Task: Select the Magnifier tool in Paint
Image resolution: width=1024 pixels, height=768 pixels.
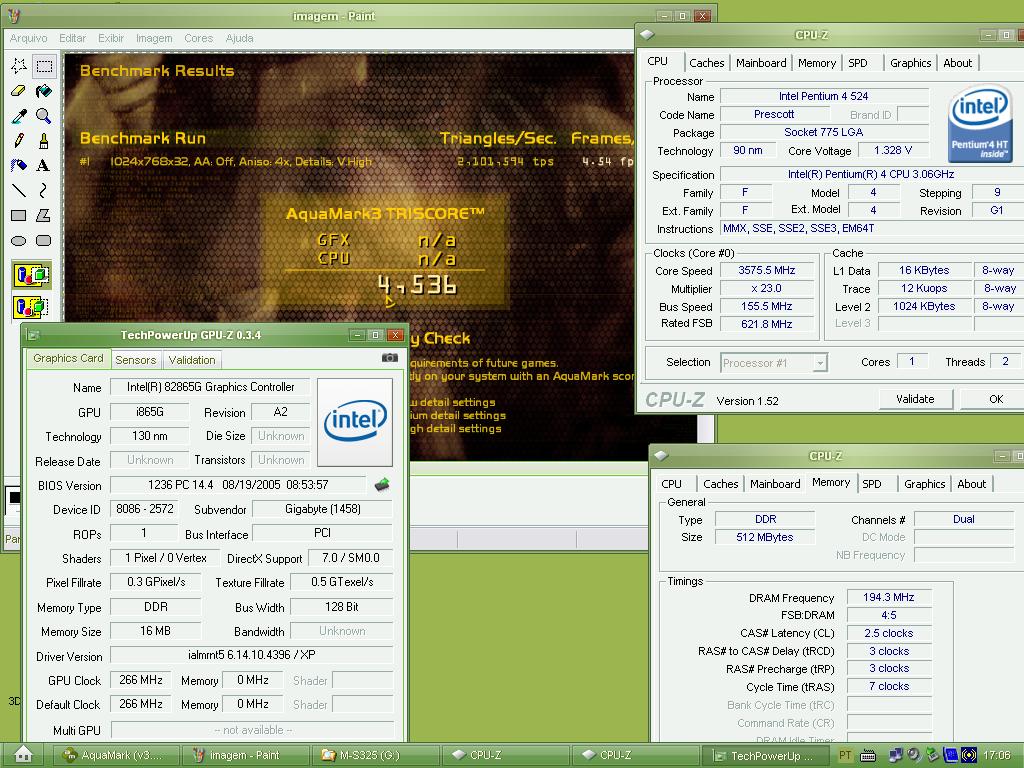Action: tap(44, 116)
